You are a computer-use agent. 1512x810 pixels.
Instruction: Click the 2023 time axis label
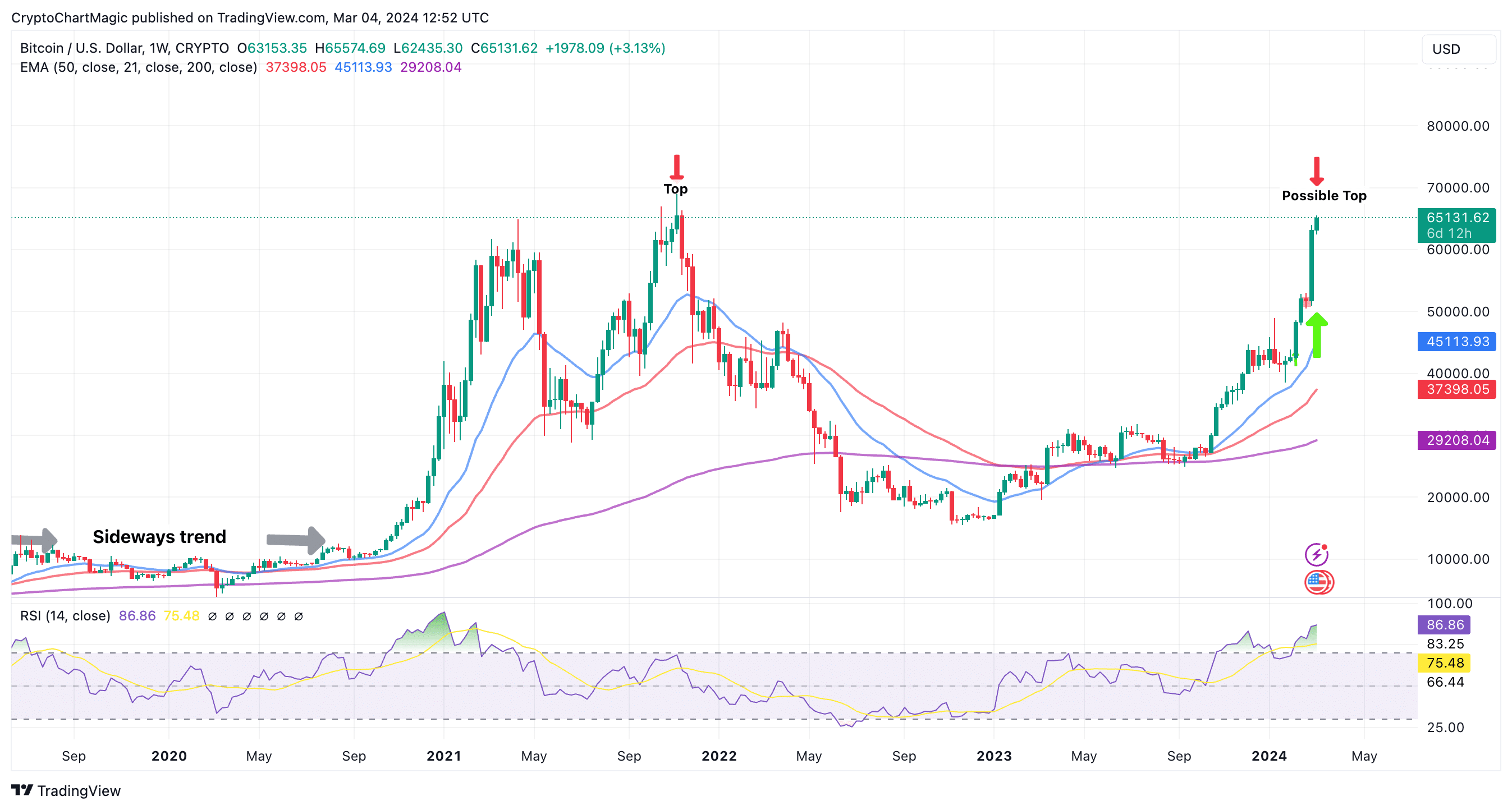994,756
